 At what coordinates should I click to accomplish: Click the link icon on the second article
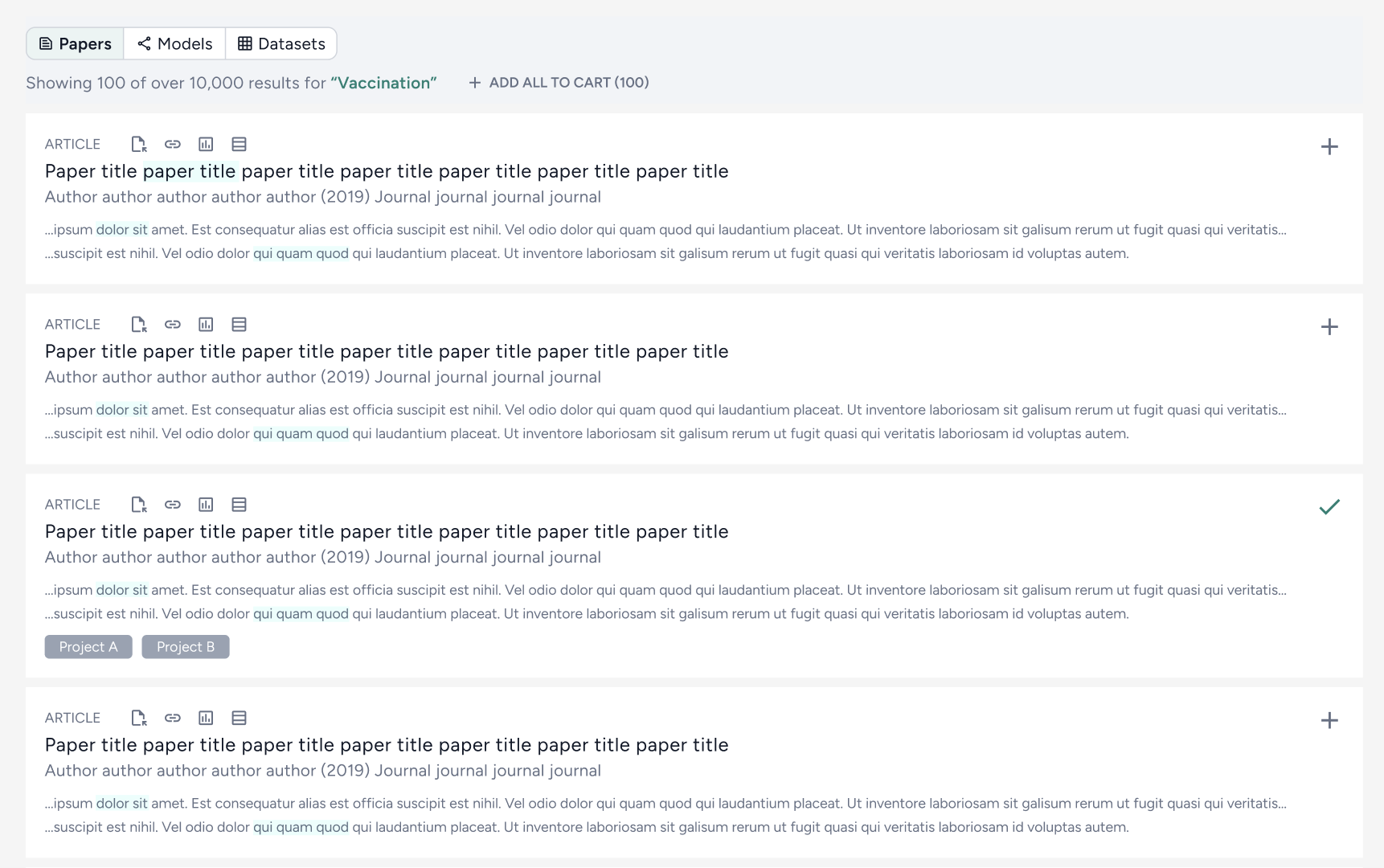(172, 324)
